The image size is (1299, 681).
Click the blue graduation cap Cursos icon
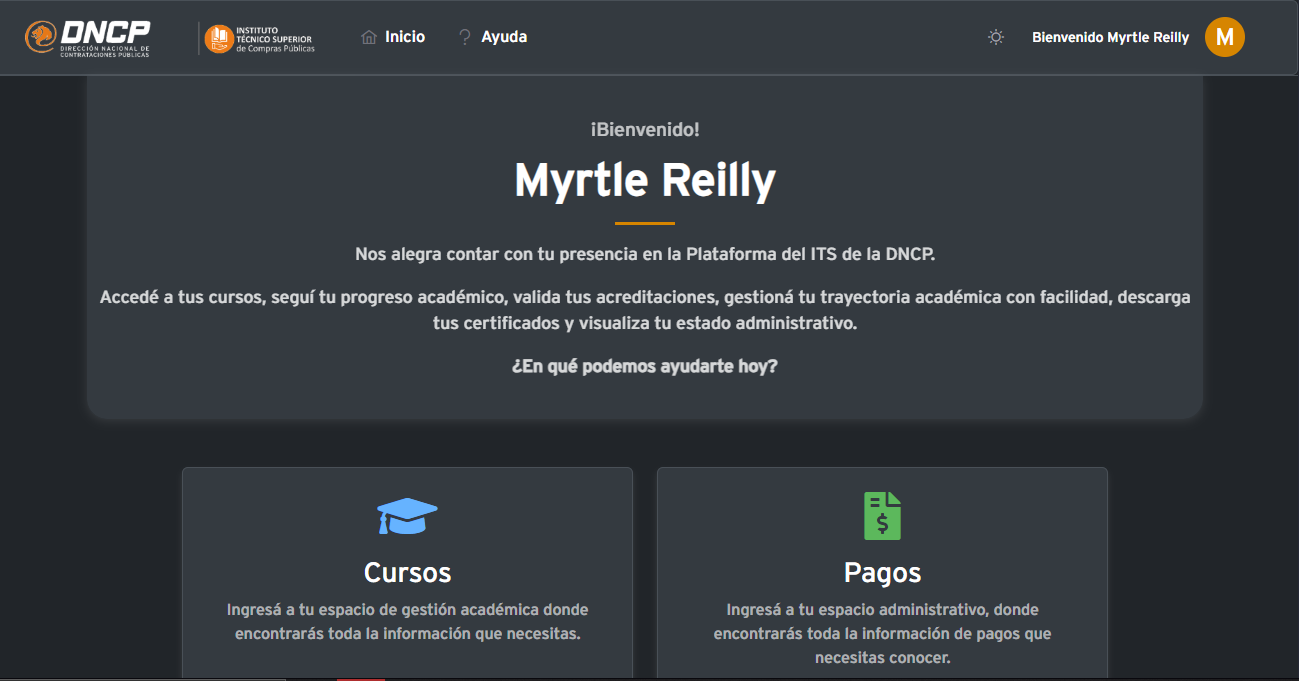[407, 516]
